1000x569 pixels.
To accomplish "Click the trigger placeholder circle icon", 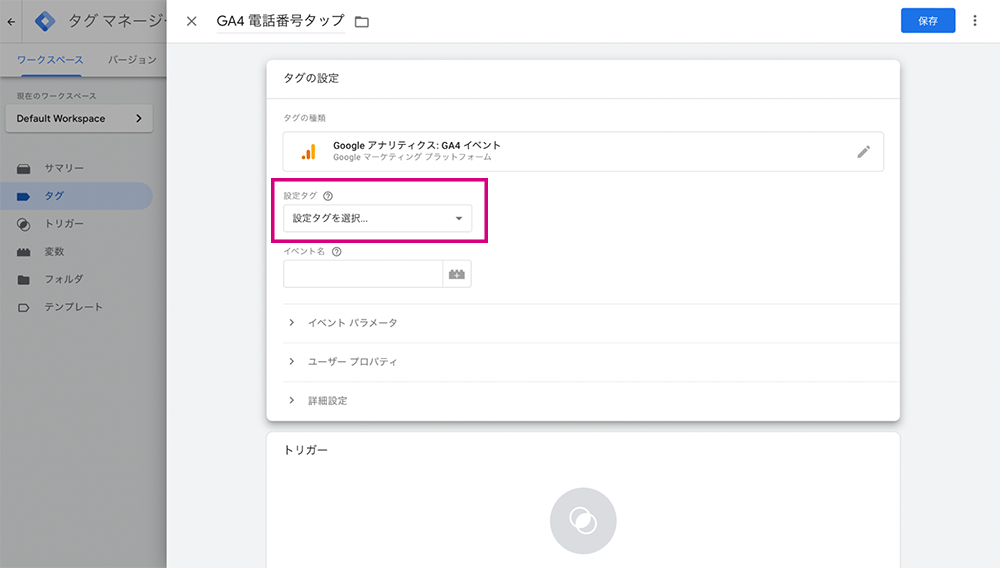I will (583, 521).
